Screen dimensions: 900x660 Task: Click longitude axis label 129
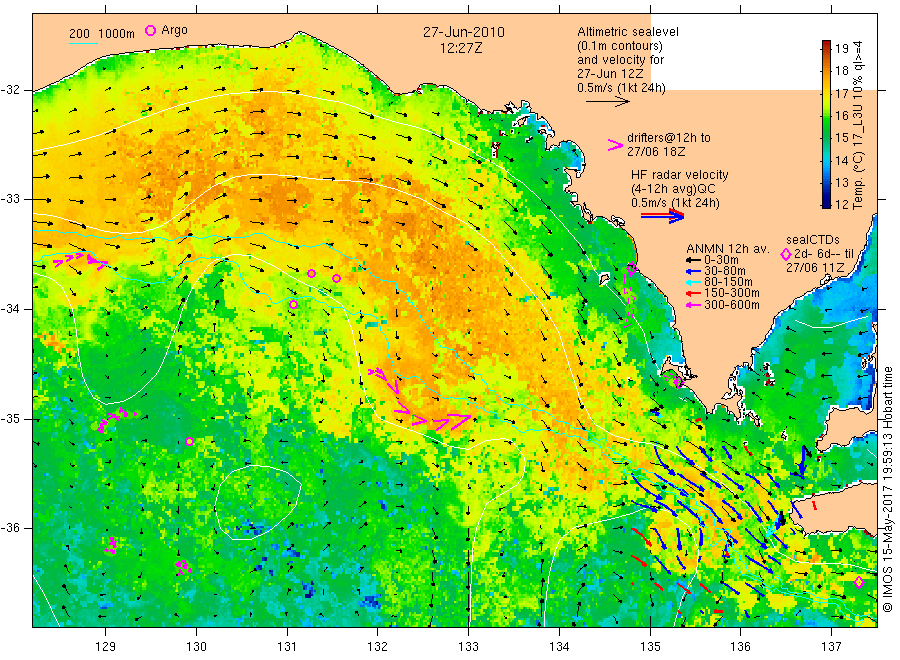click(x=106, y=646)
